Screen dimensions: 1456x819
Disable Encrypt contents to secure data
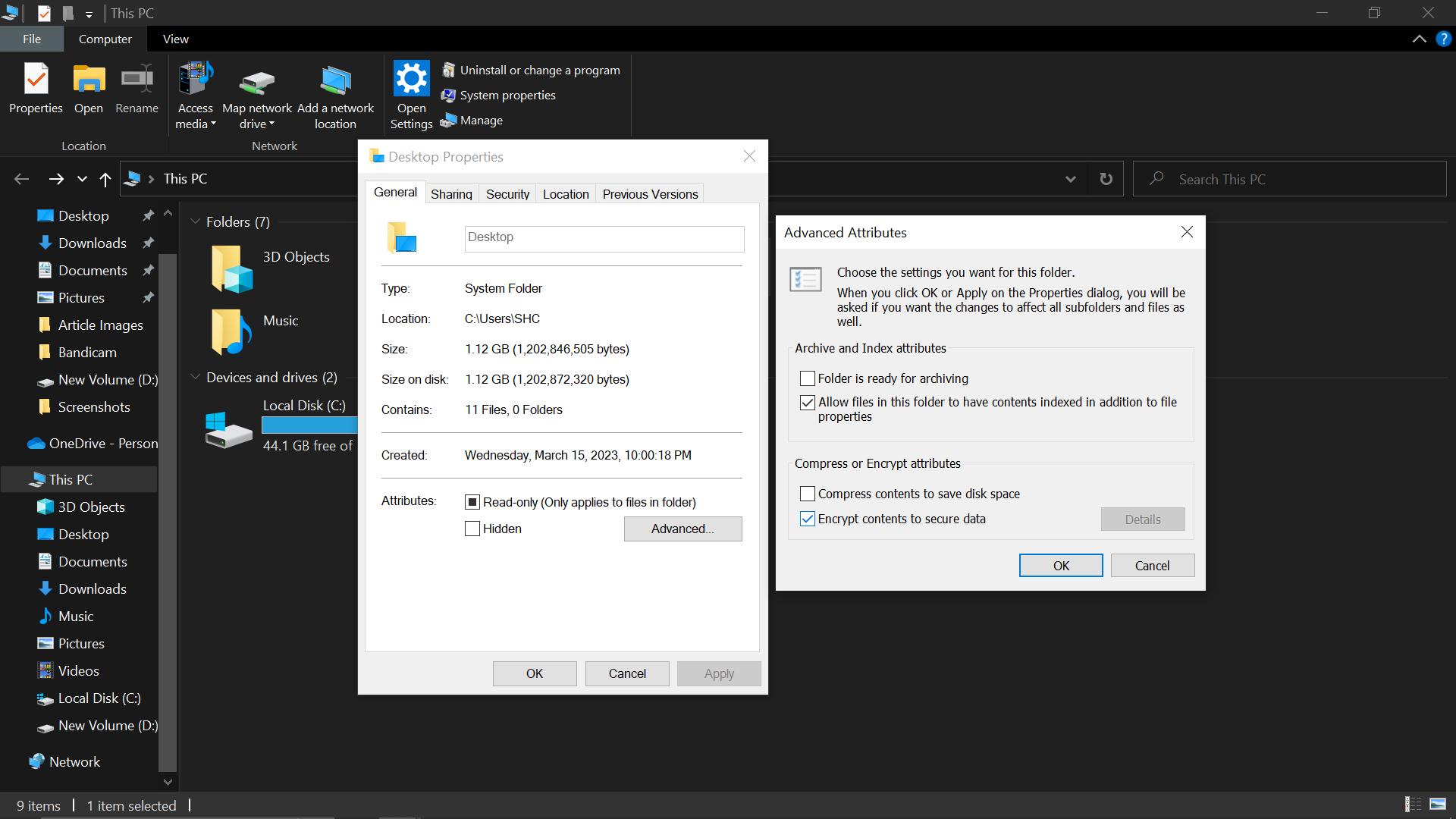pos(807,518)
